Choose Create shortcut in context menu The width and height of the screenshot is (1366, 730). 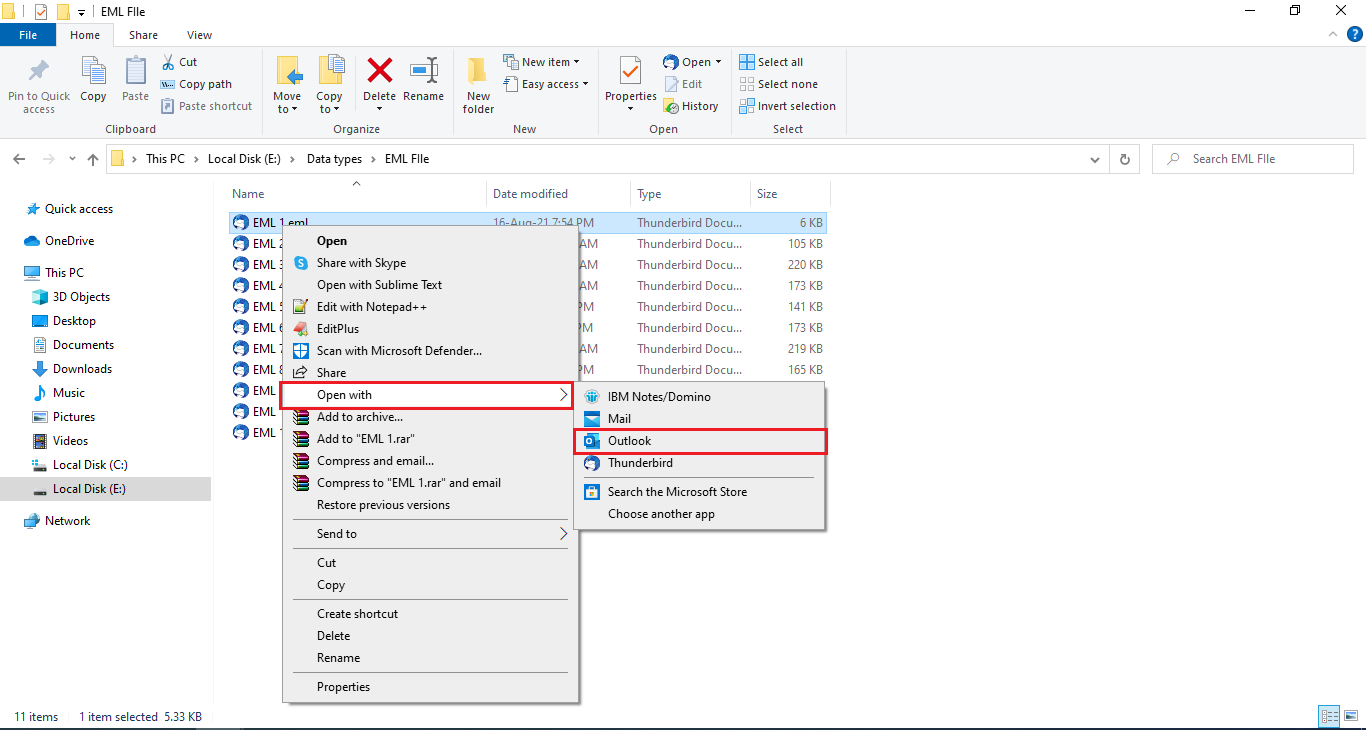point(431,614)
